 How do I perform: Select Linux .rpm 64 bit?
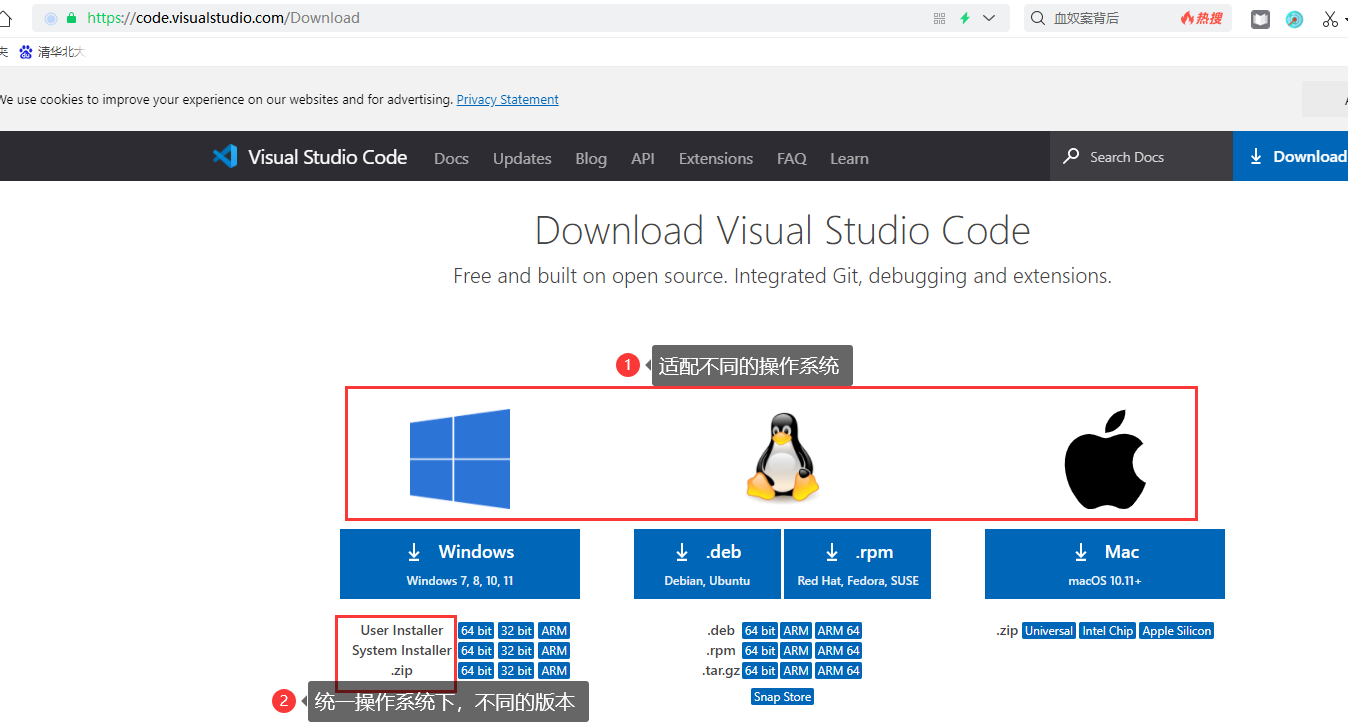coord(760,650)
